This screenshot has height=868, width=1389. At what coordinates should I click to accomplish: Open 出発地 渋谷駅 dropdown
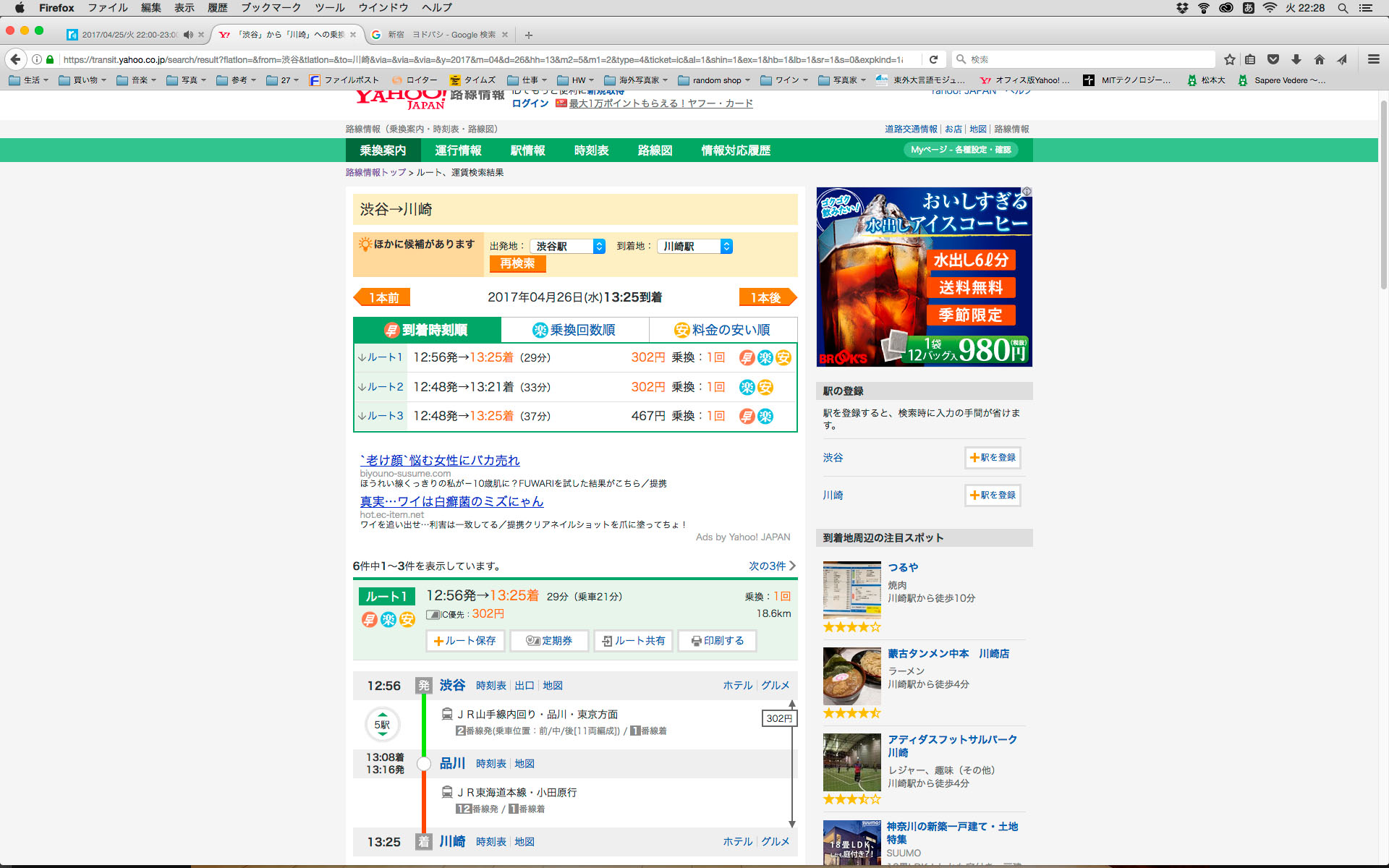click(567, 246)
